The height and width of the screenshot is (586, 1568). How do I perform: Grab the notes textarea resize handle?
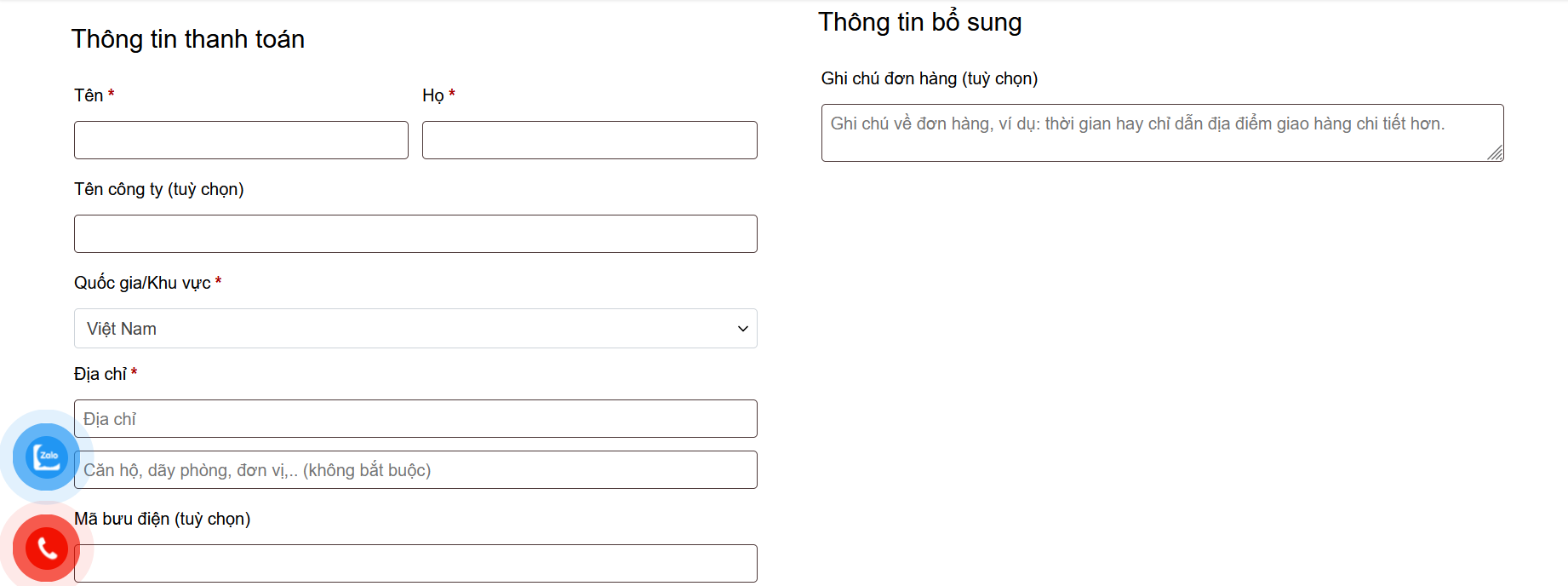[x=1495, y=152]
